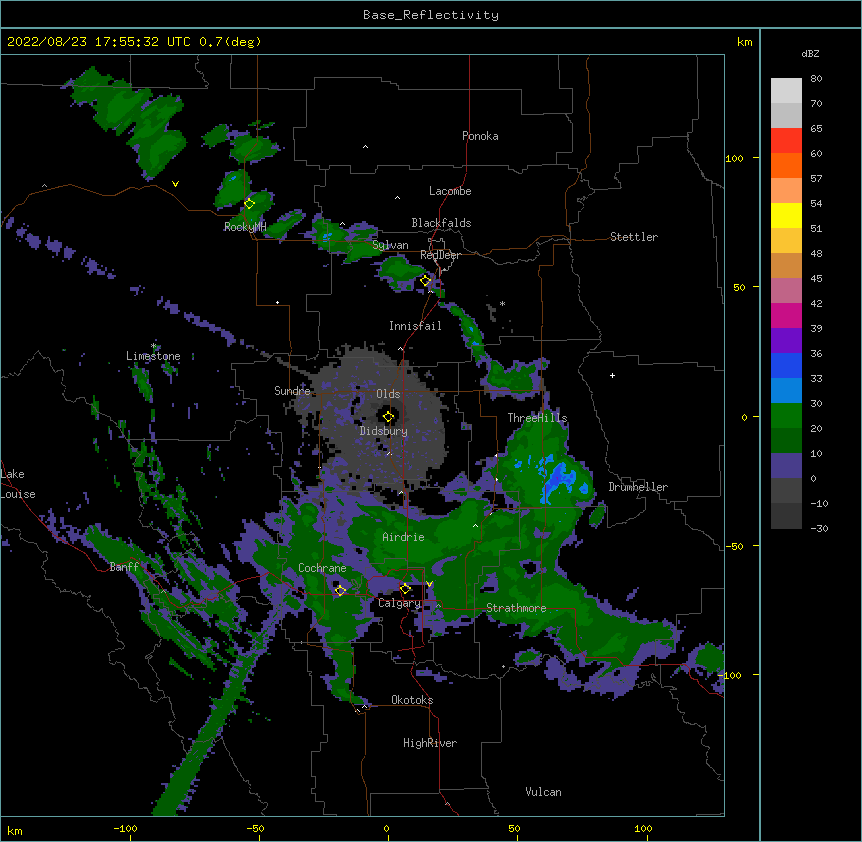Pick the orange 57–60 dBZ legend swatch

[786, 165]
